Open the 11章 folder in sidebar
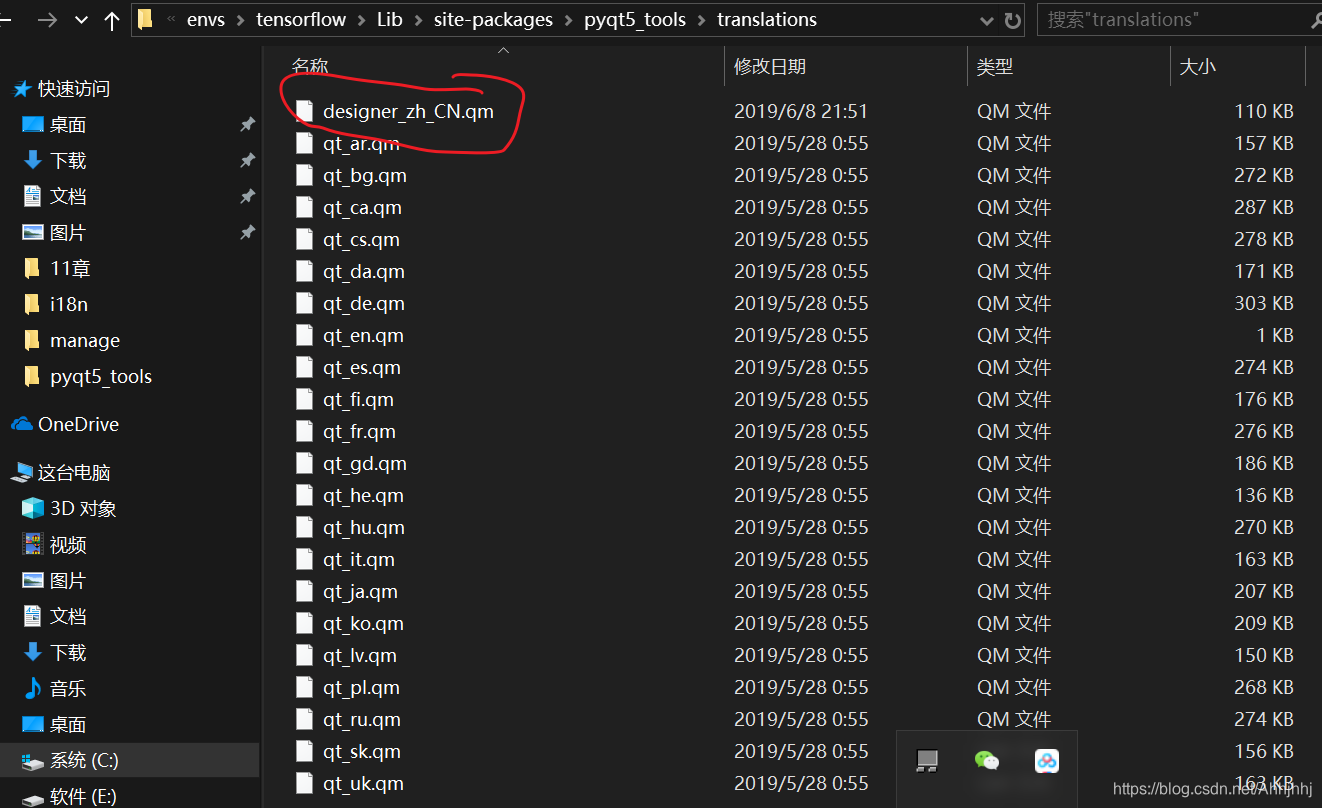1322x808 pixels. pos(70,268)
